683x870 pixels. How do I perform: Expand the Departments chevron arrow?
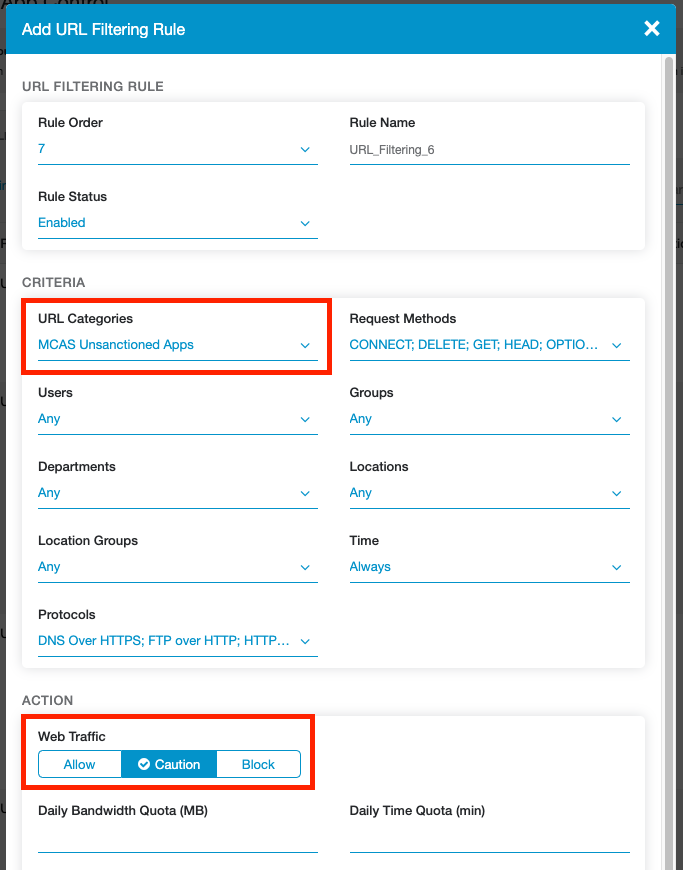(305, 494)
